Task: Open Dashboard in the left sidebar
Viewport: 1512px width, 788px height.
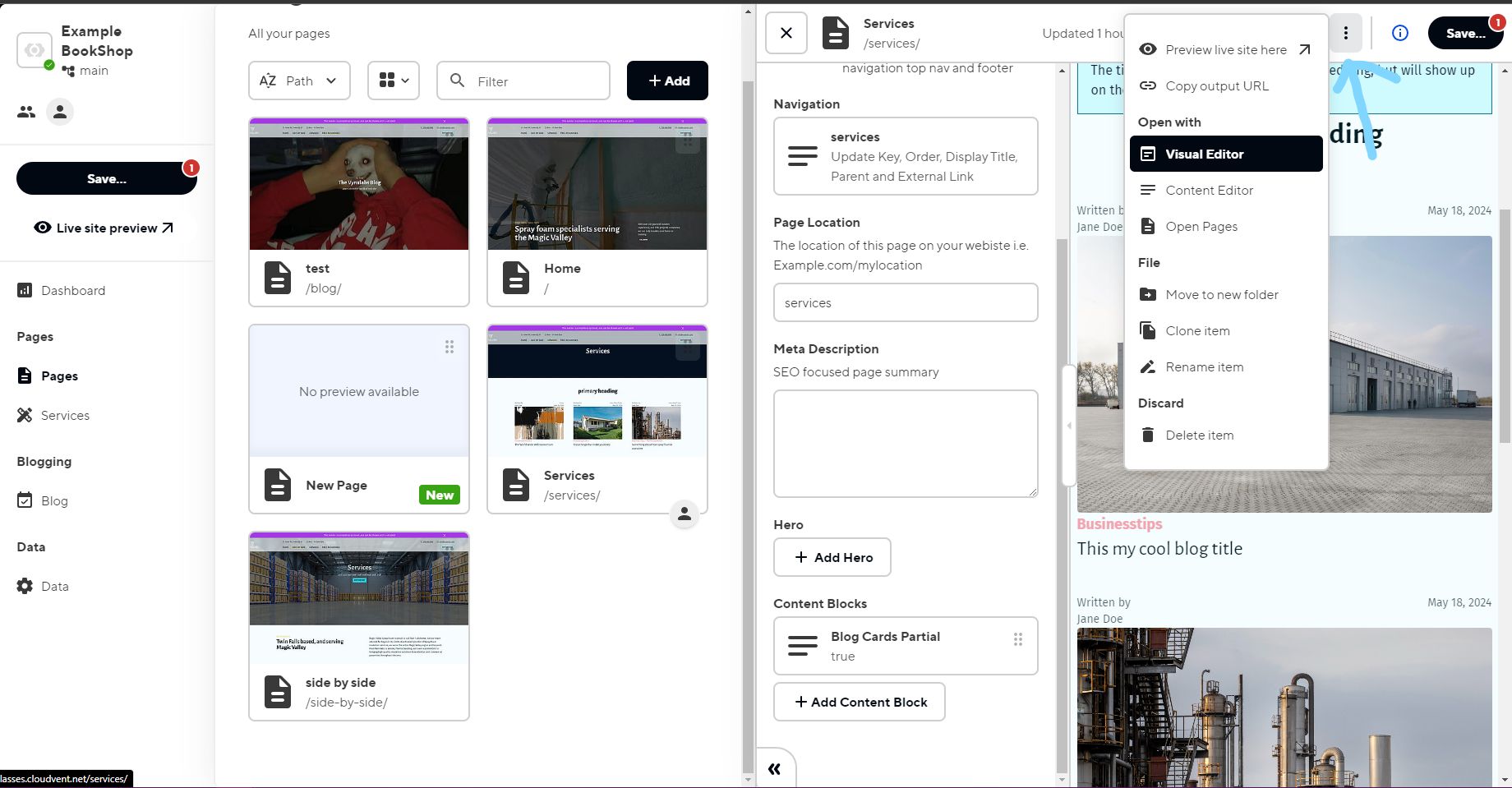Action: click(72, 291)
